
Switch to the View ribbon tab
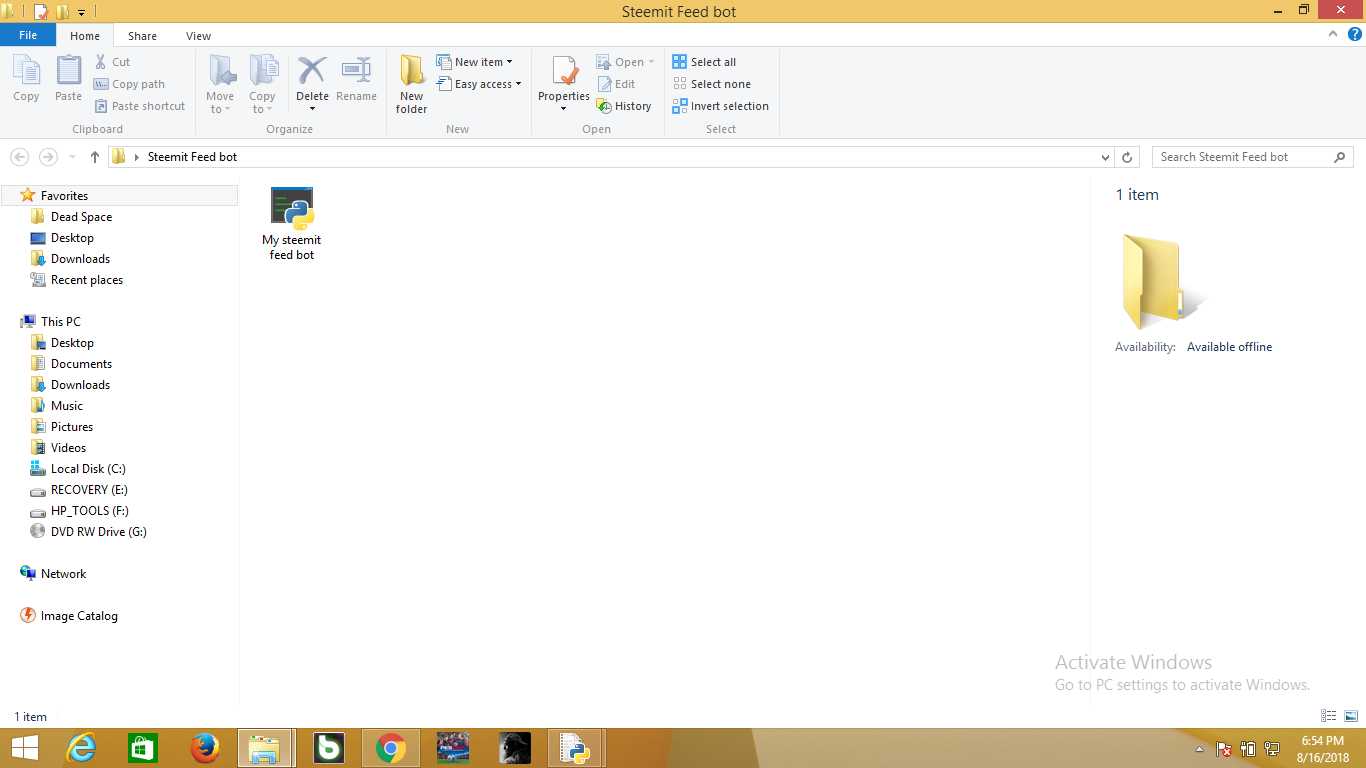(198, 36)
